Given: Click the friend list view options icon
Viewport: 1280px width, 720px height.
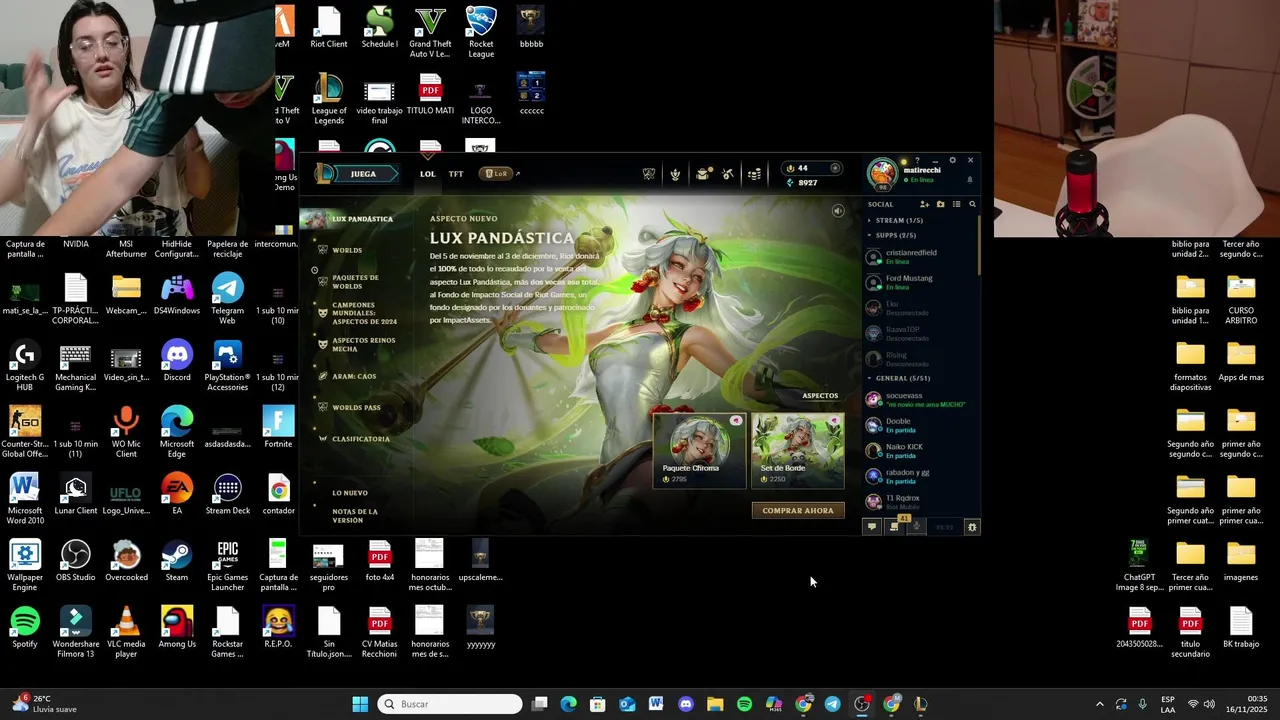Looking at the screenshot, I should [x=956, y=204].
